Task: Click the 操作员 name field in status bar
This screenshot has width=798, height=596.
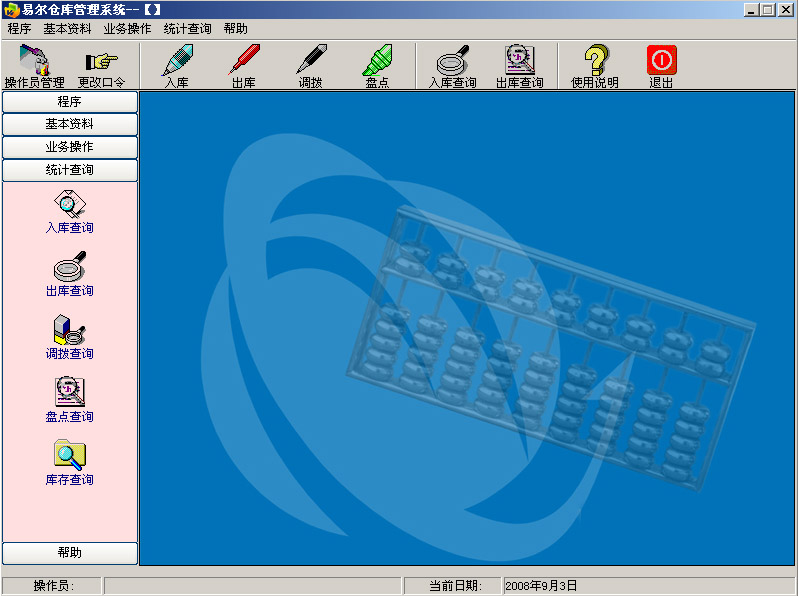Action: click(x=253, y=586)
